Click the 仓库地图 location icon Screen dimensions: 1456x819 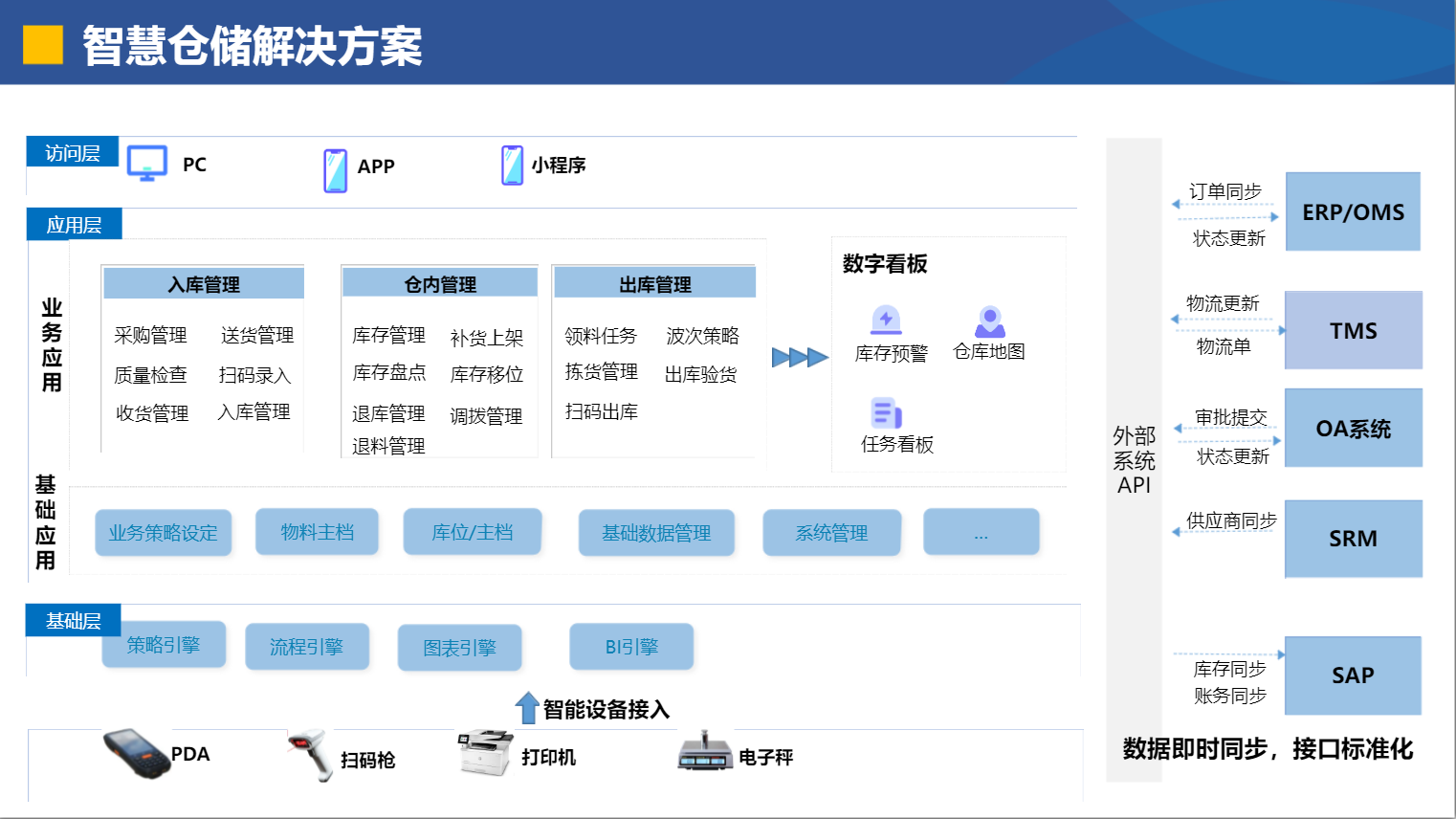coord(990,321)
